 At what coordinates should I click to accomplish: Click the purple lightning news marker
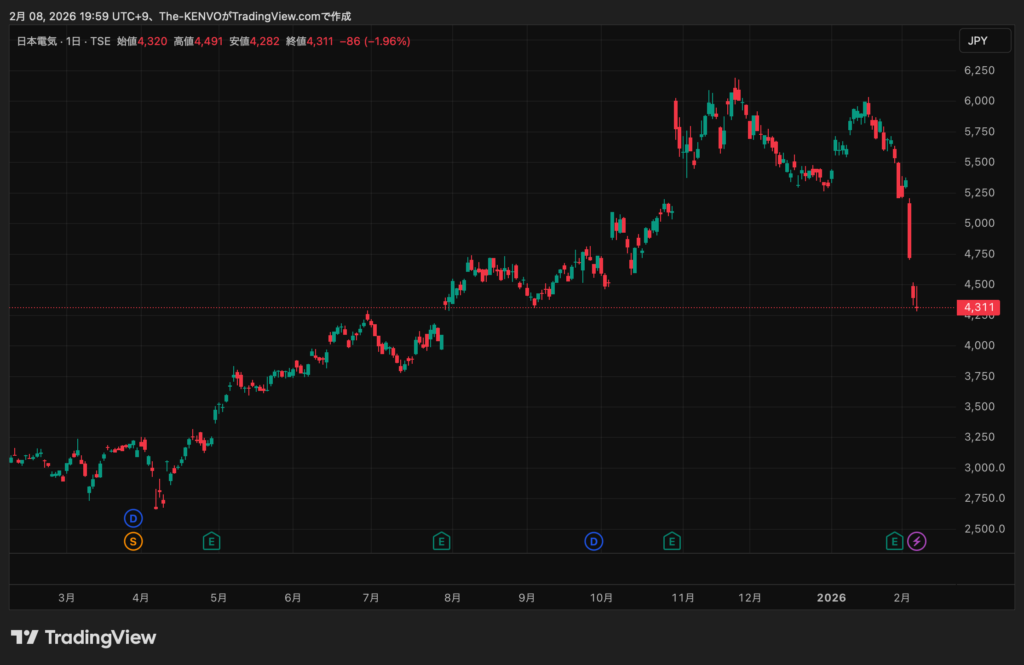tap(917, 542)
